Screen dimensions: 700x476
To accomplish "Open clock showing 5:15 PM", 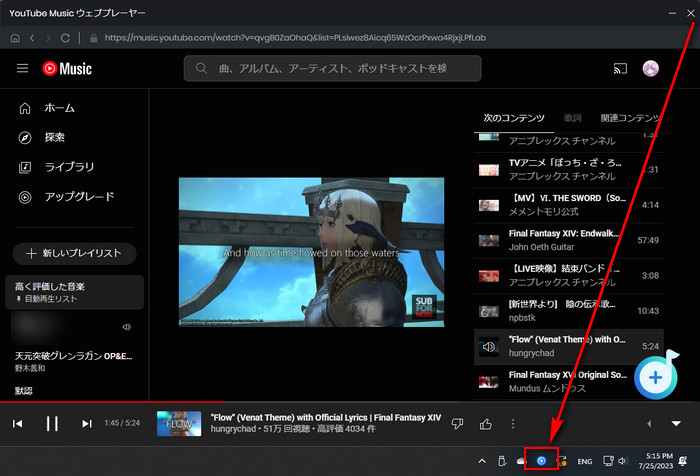I will click(x=655, y=461).
